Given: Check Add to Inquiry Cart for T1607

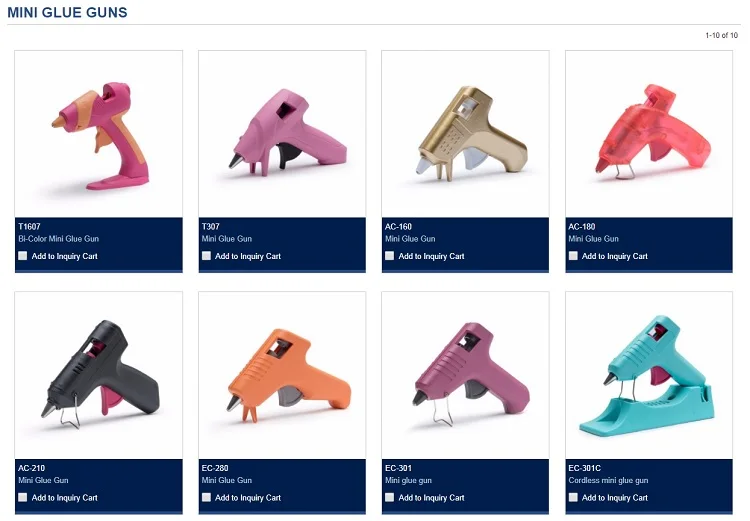Looking at the screenshot, I should pos(22,256).
